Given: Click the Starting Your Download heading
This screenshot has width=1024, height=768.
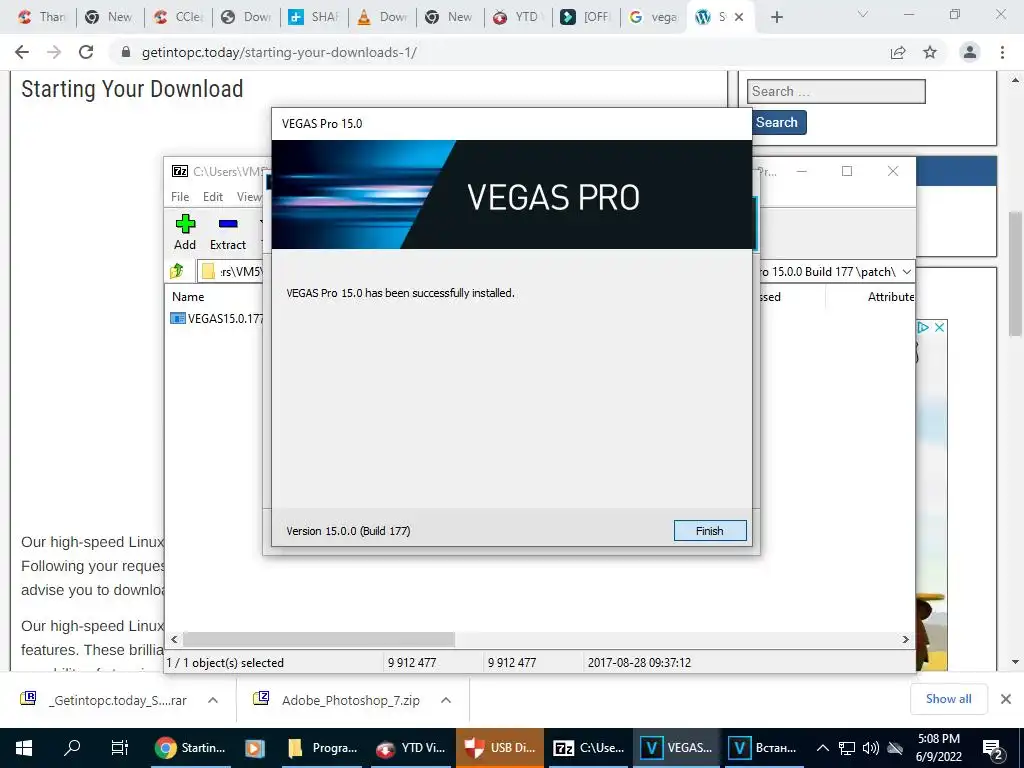Looking at the screenshot, I should click(x=132, y=89).
